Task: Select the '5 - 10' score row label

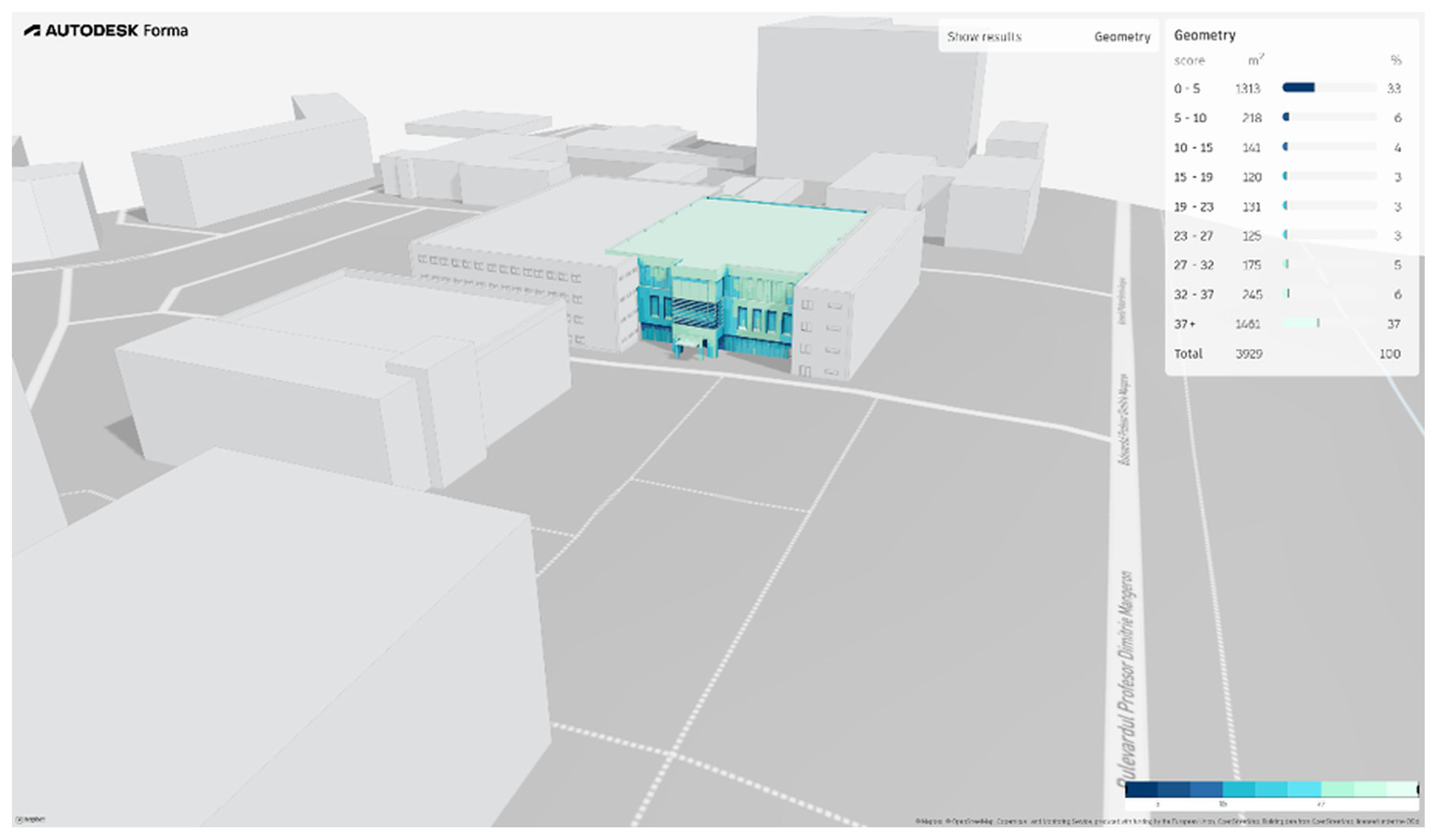Action: pos(1190,118)
